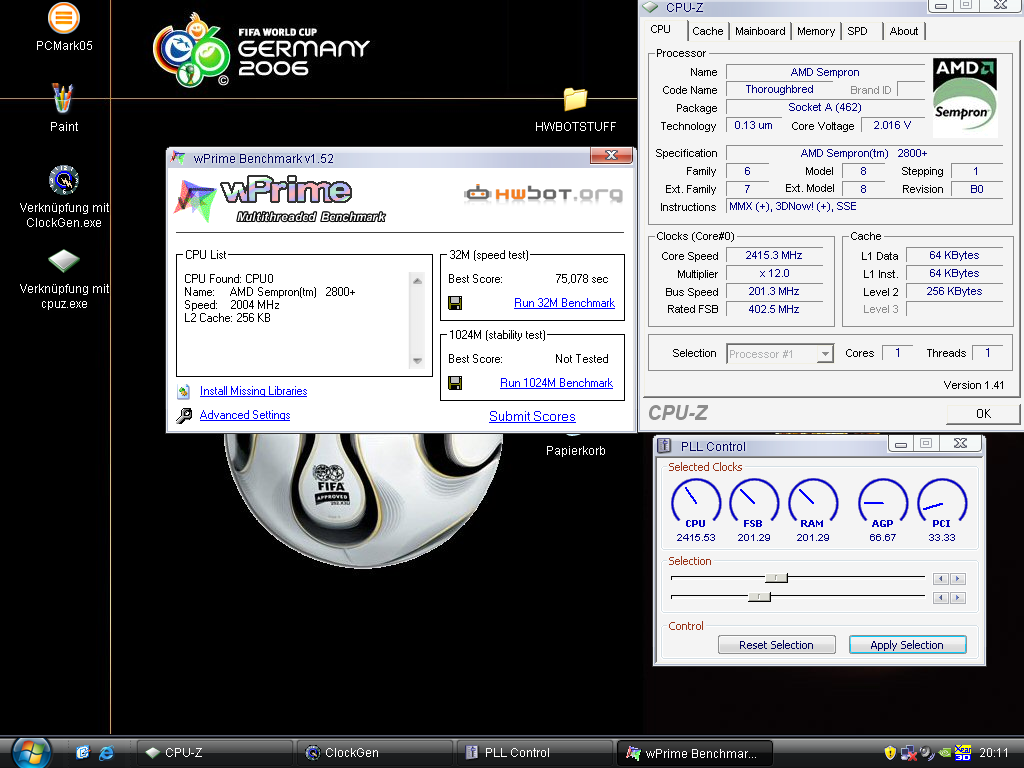Open the ClockGen.exe shortcut icon
The image size is (1024, 768).
point(64,180)
